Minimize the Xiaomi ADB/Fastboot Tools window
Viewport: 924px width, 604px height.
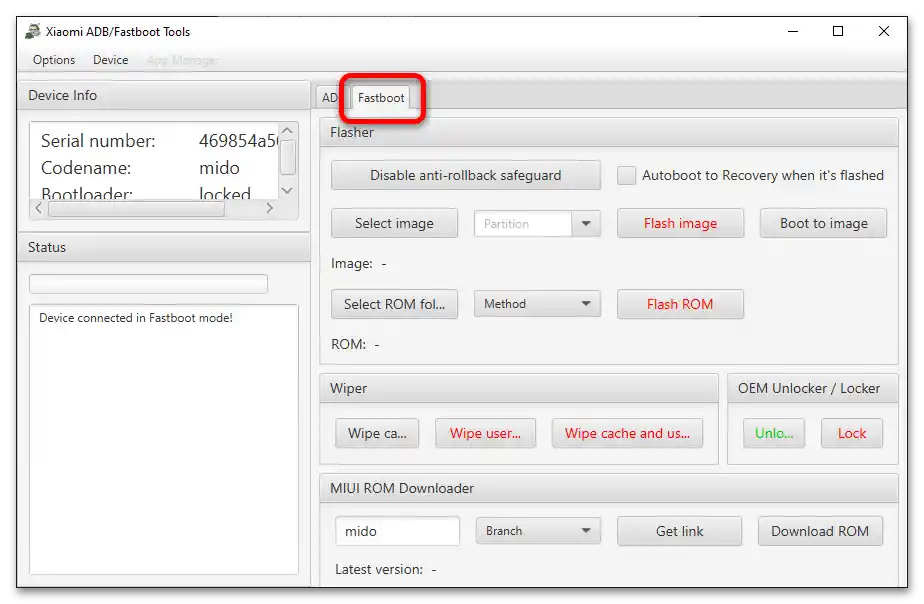pyautogui.click(x=793, y=31)
